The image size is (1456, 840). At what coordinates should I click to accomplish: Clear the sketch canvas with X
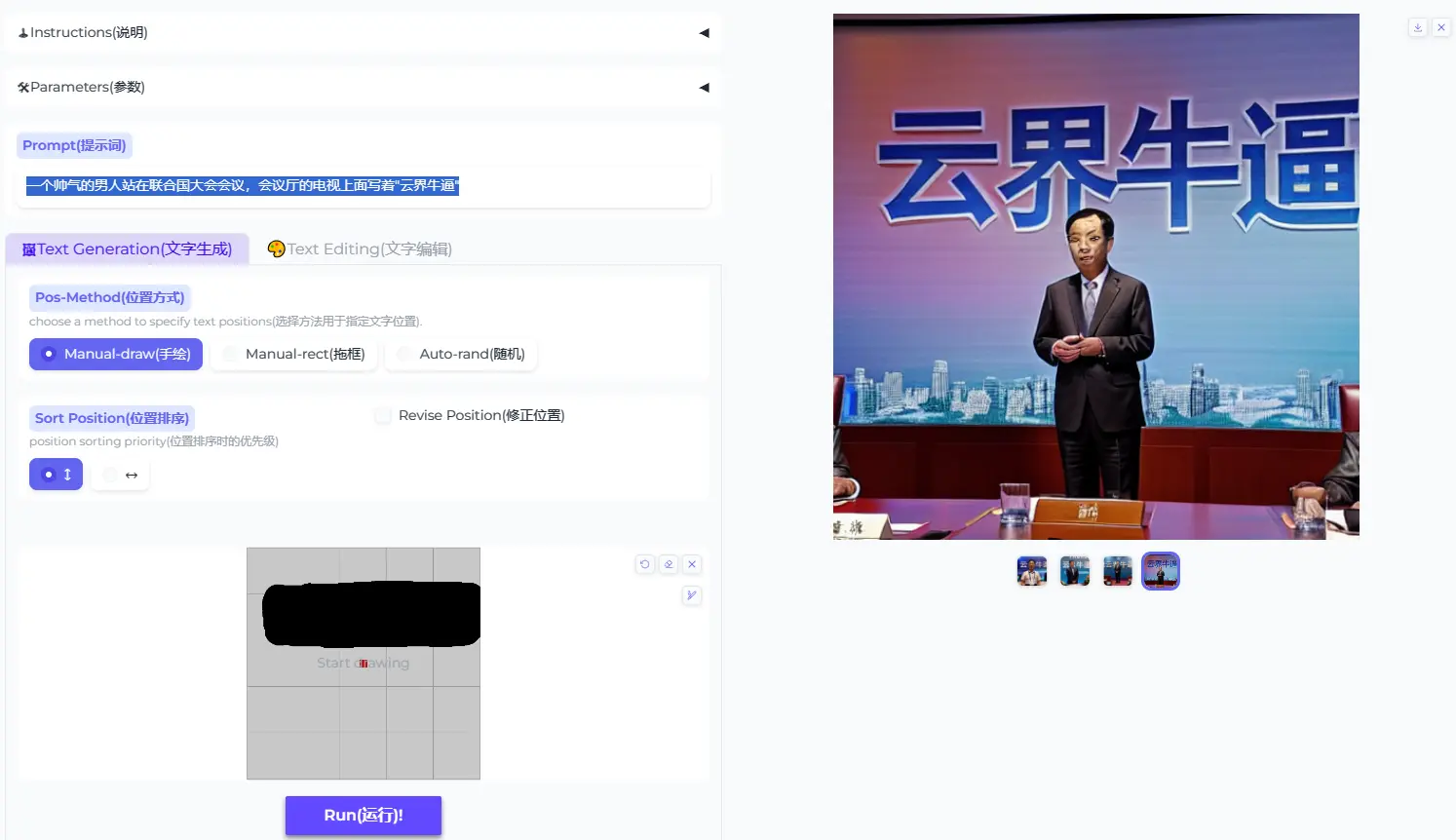(x=692, y=564)
